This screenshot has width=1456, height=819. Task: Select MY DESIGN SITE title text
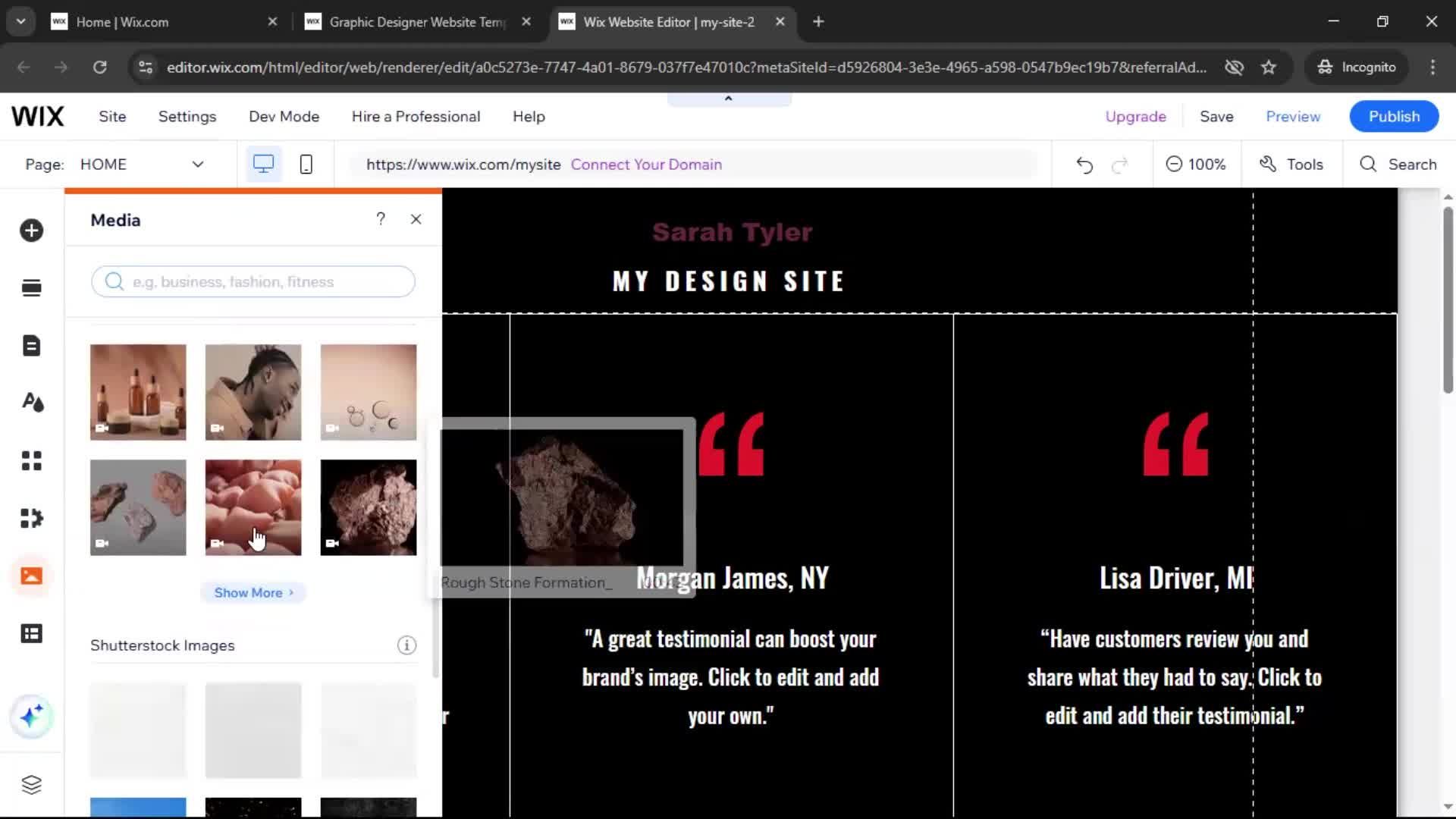click(729, 281)
